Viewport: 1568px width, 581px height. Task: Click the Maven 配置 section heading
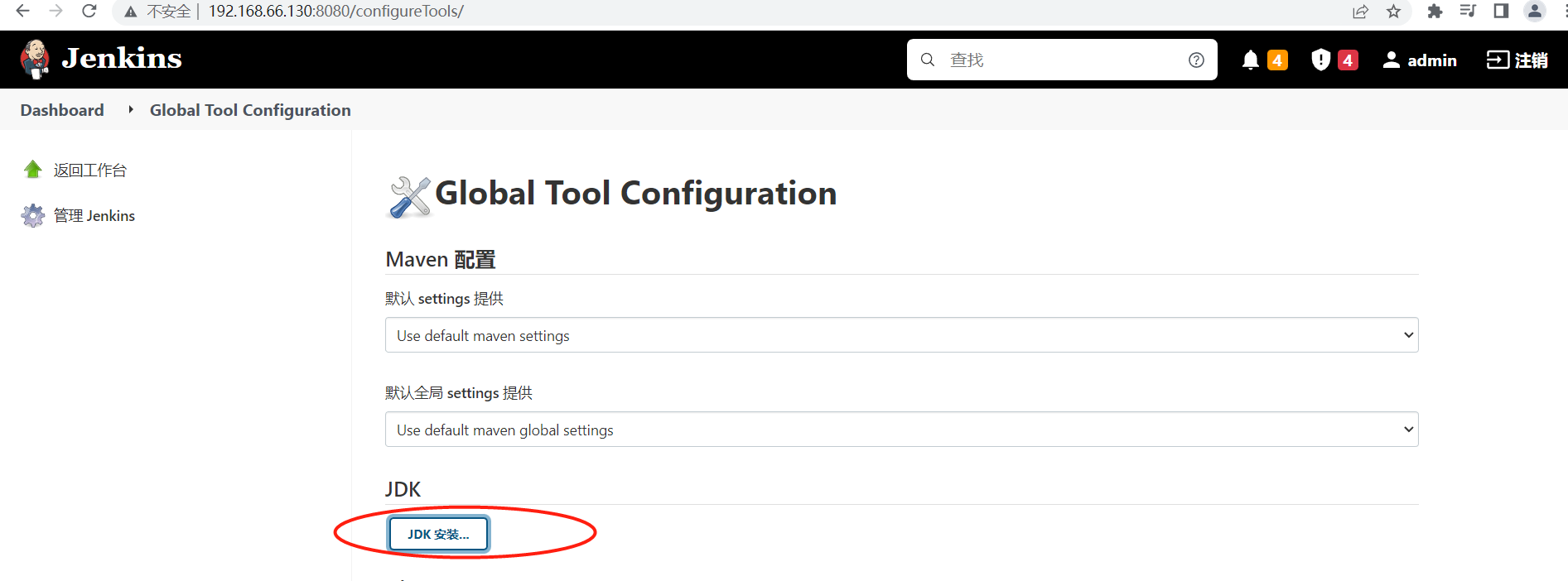(x=441, y=260)
